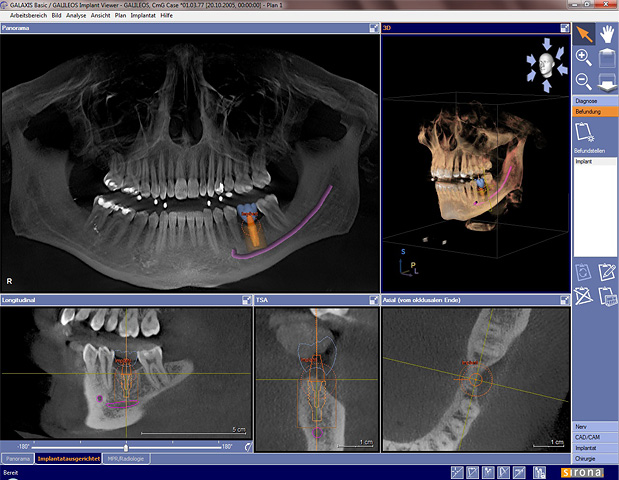Click the delete finding crossed clipboard icon
Image resolution: width=619 pixels, height=480 pixels.
coord(583,296)
